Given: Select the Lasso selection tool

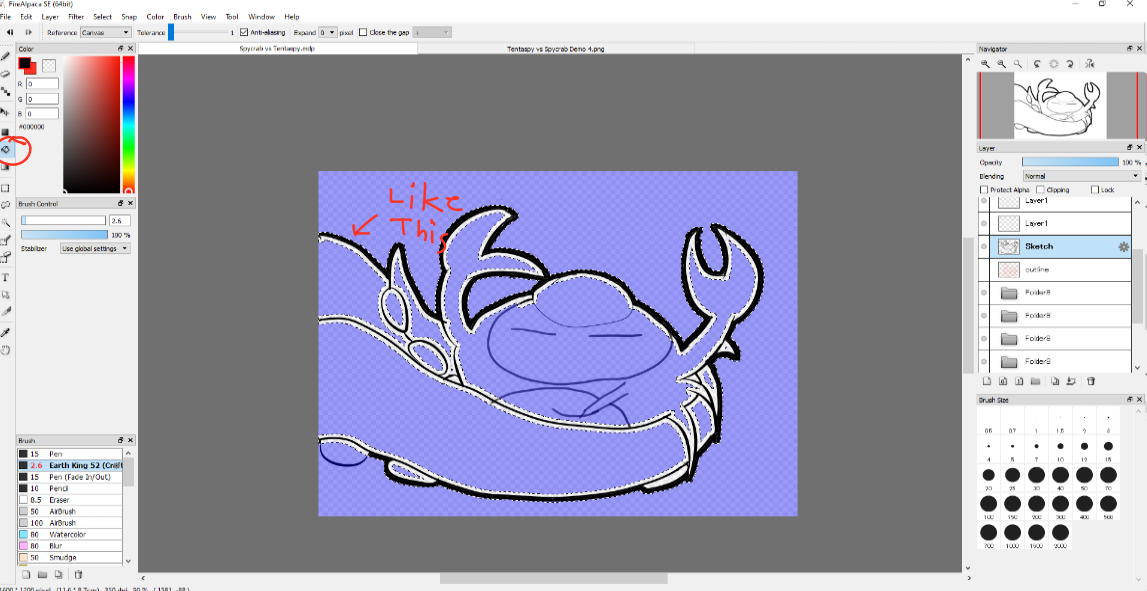Looking at the screenshot, I should 5,205.
